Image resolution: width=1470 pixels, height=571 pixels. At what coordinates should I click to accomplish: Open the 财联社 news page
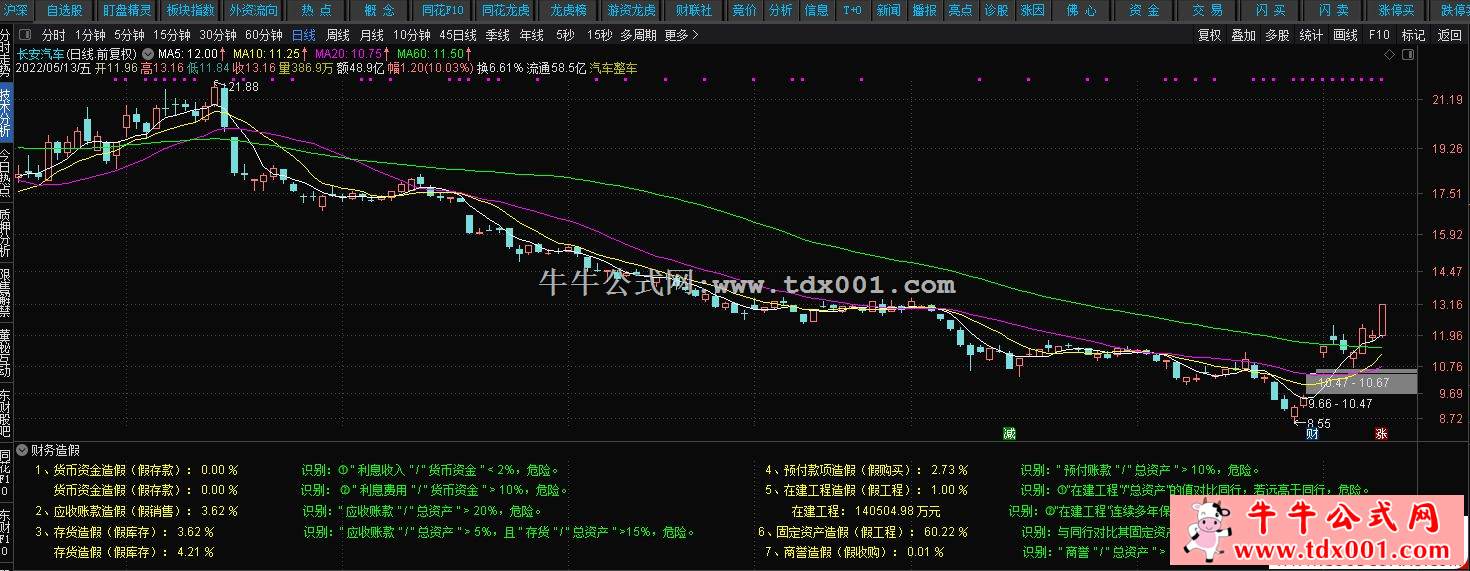click(694, 10)
